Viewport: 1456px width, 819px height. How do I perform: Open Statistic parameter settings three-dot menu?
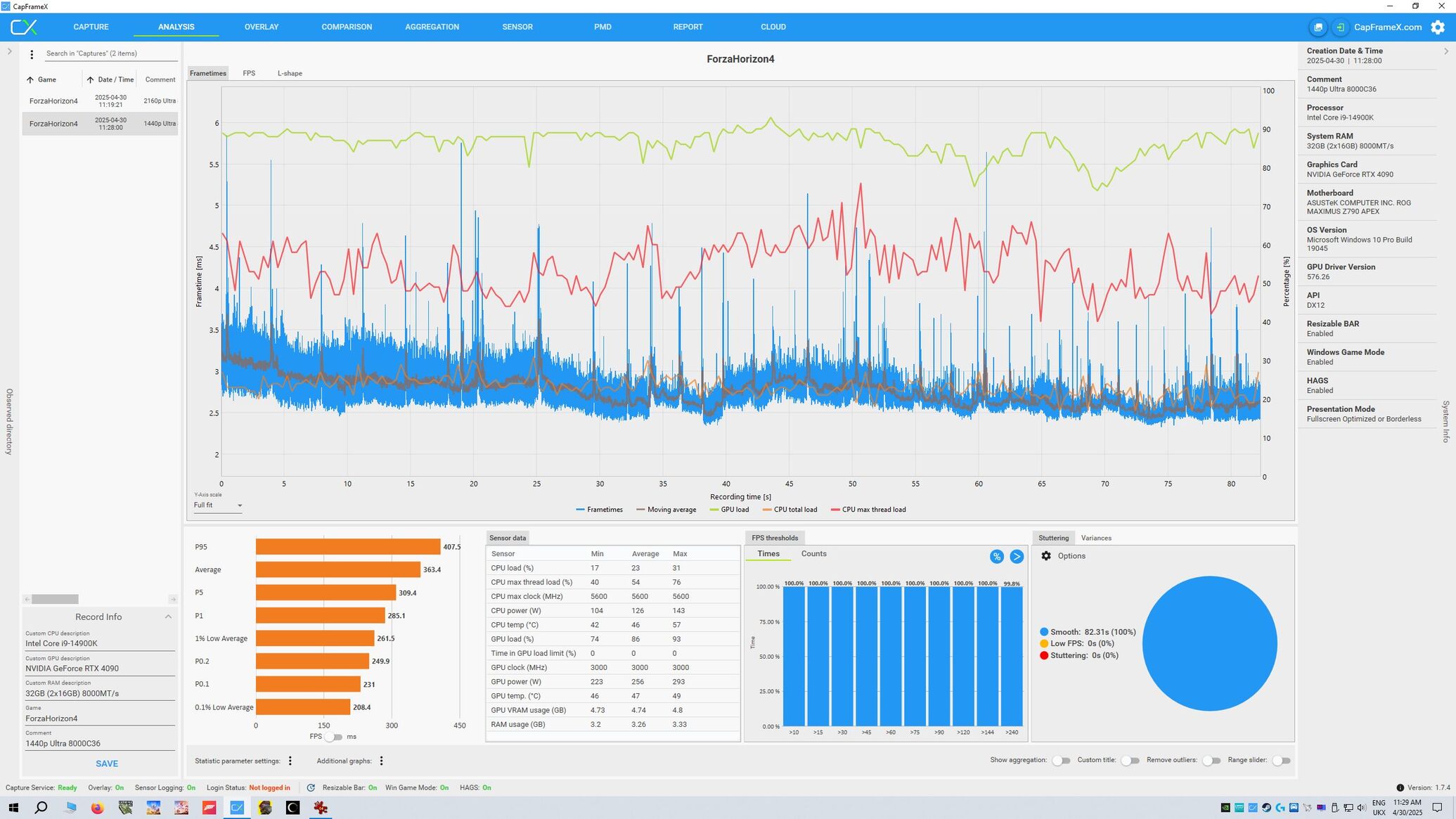290,761
